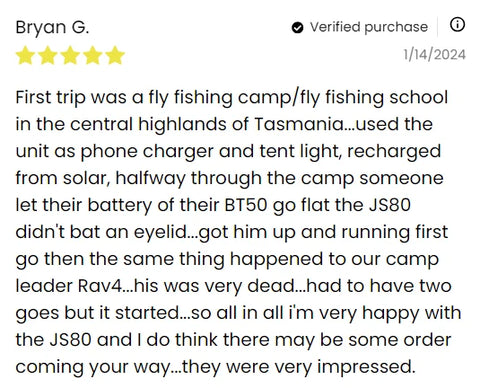Click the second yellow rating star
Viewport: 480px width, 388px height.
coord(48,55)
